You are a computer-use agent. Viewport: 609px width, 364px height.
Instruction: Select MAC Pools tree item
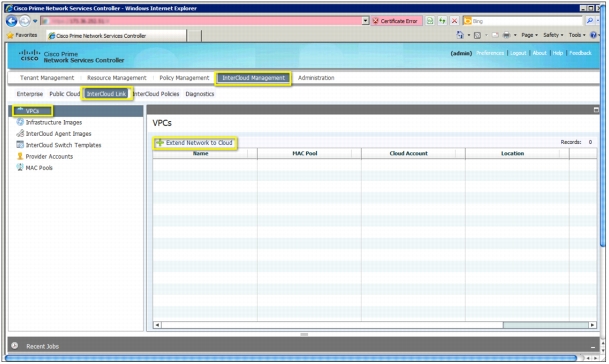pos(39,168)
